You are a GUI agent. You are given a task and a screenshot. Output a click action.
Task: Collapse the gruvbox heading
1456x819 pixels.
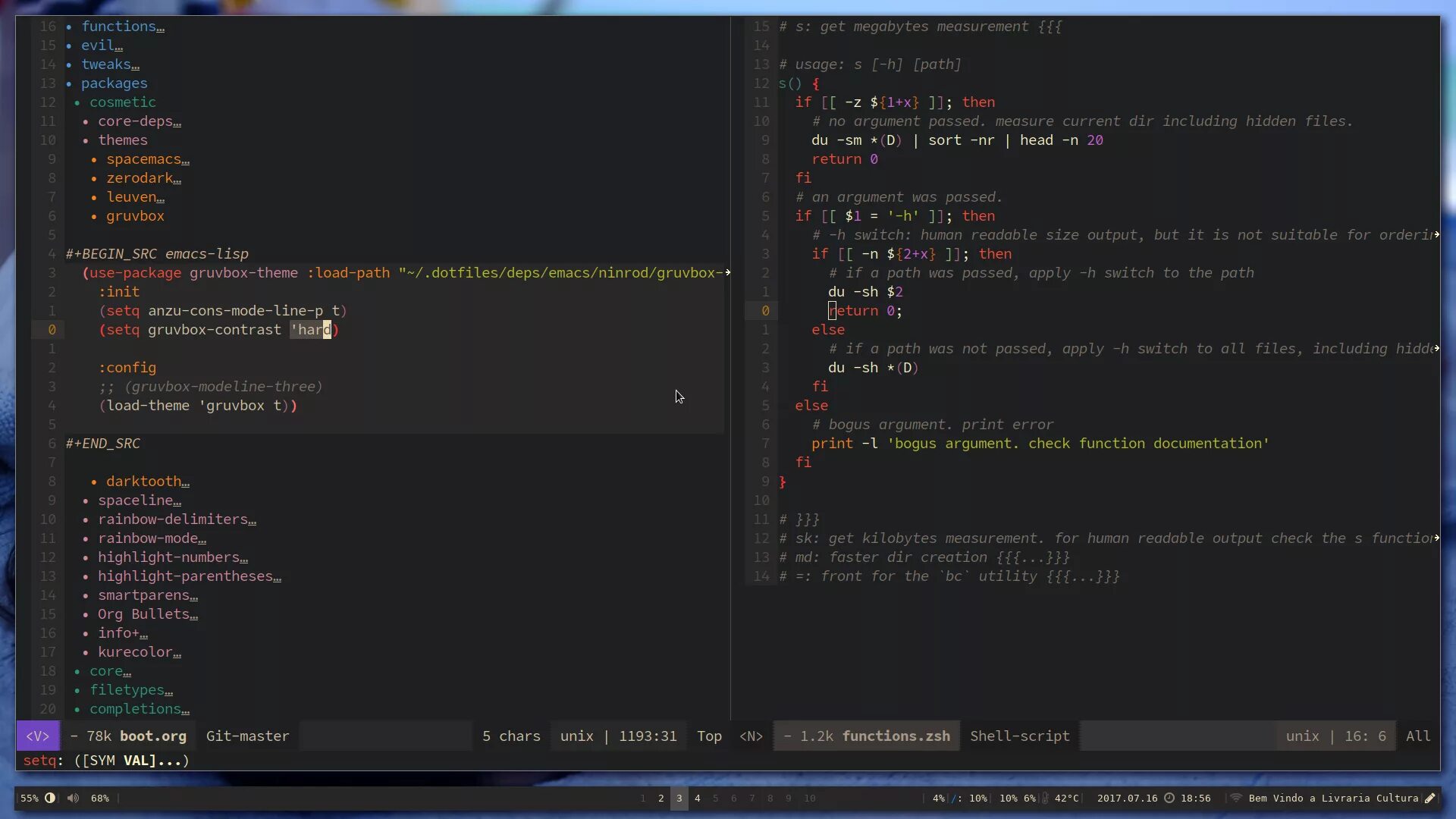click(x=135, y=216)
